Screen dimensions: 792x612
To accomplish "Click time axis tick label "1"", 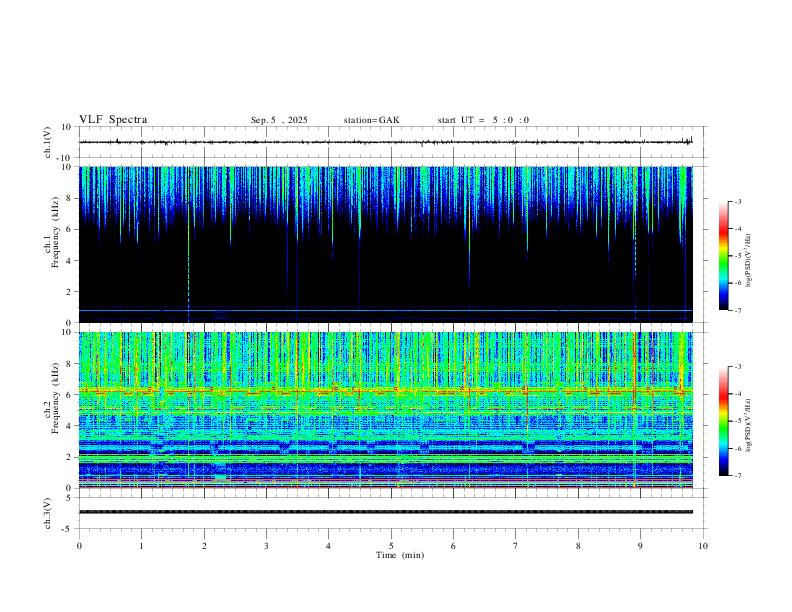I will (x=141, y=546).
